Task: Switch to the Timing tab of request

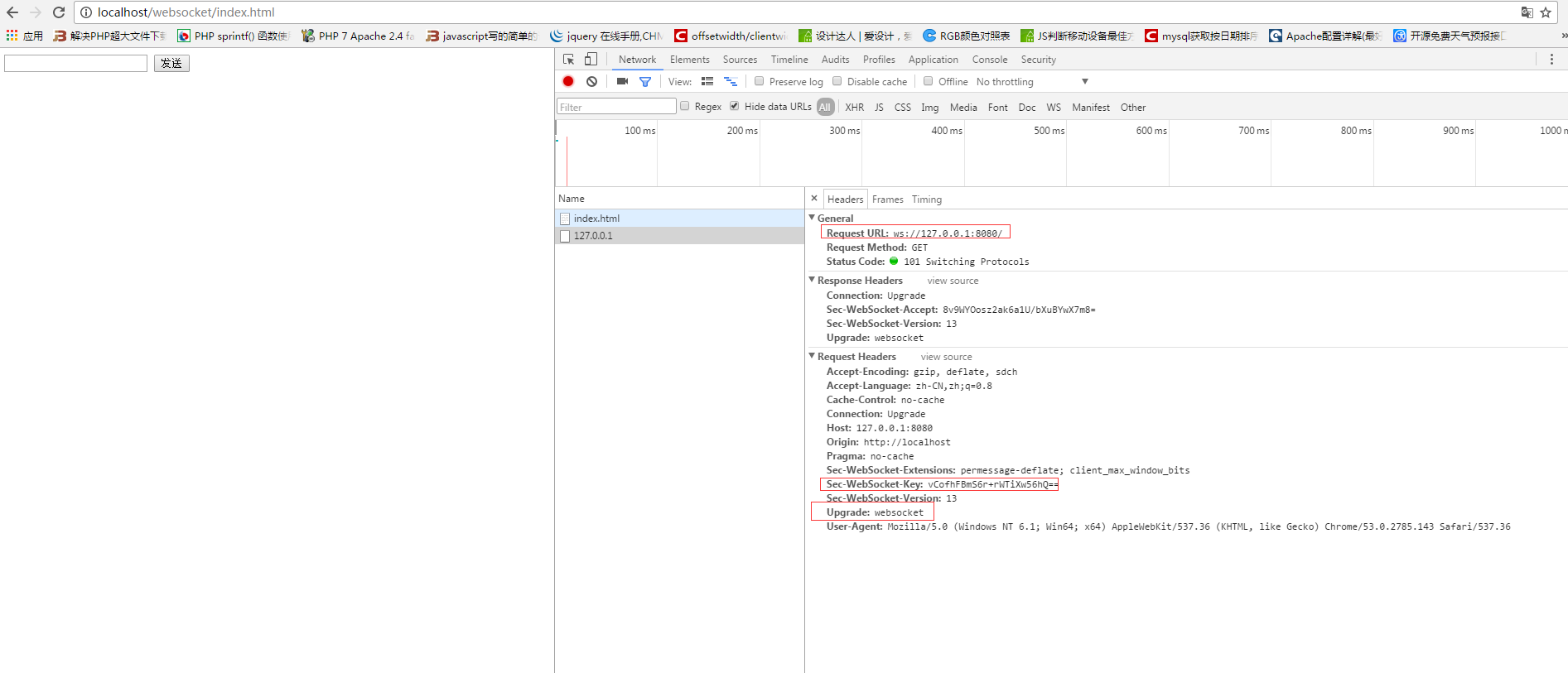Action: click(927, 199)
